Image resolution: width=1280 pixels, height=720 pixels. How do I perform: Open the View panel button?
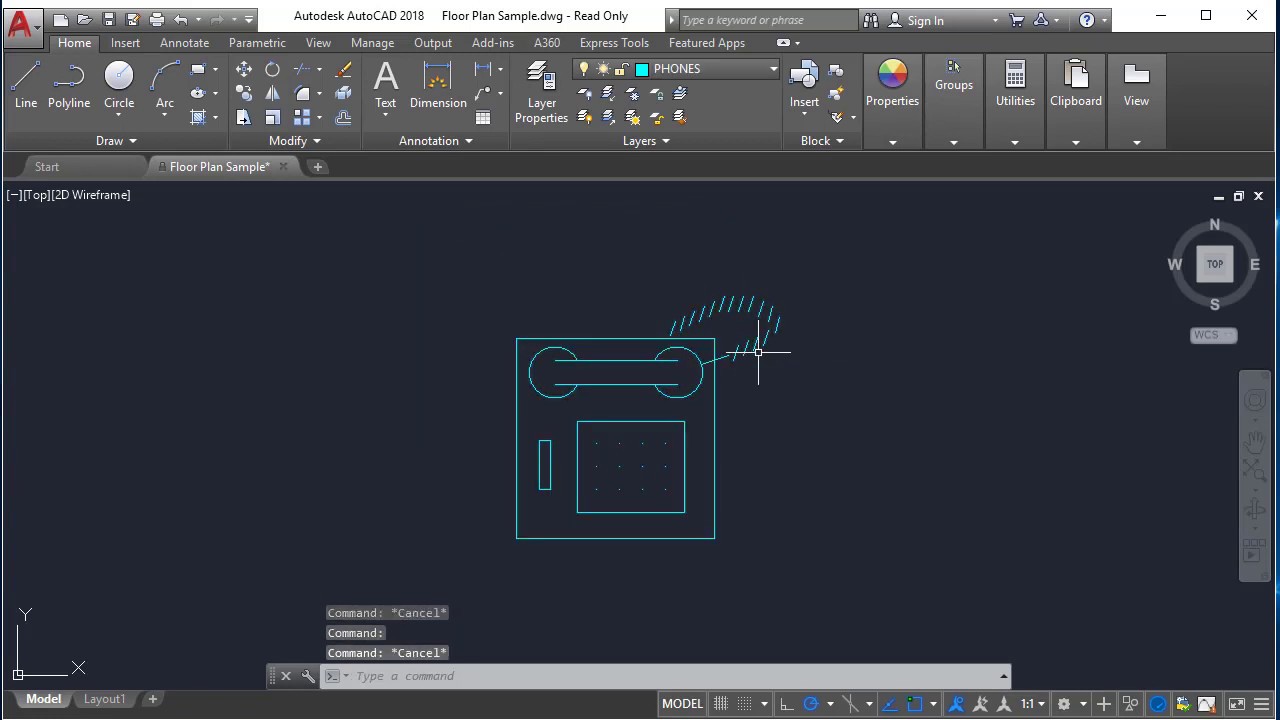(x=1136, y=83)
